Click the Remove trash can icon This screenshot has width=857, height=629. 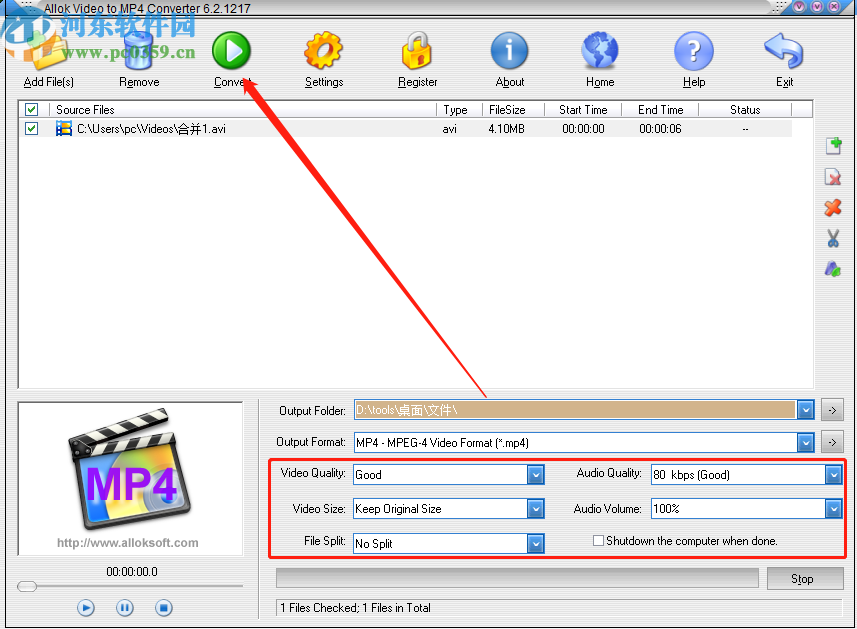139,51
